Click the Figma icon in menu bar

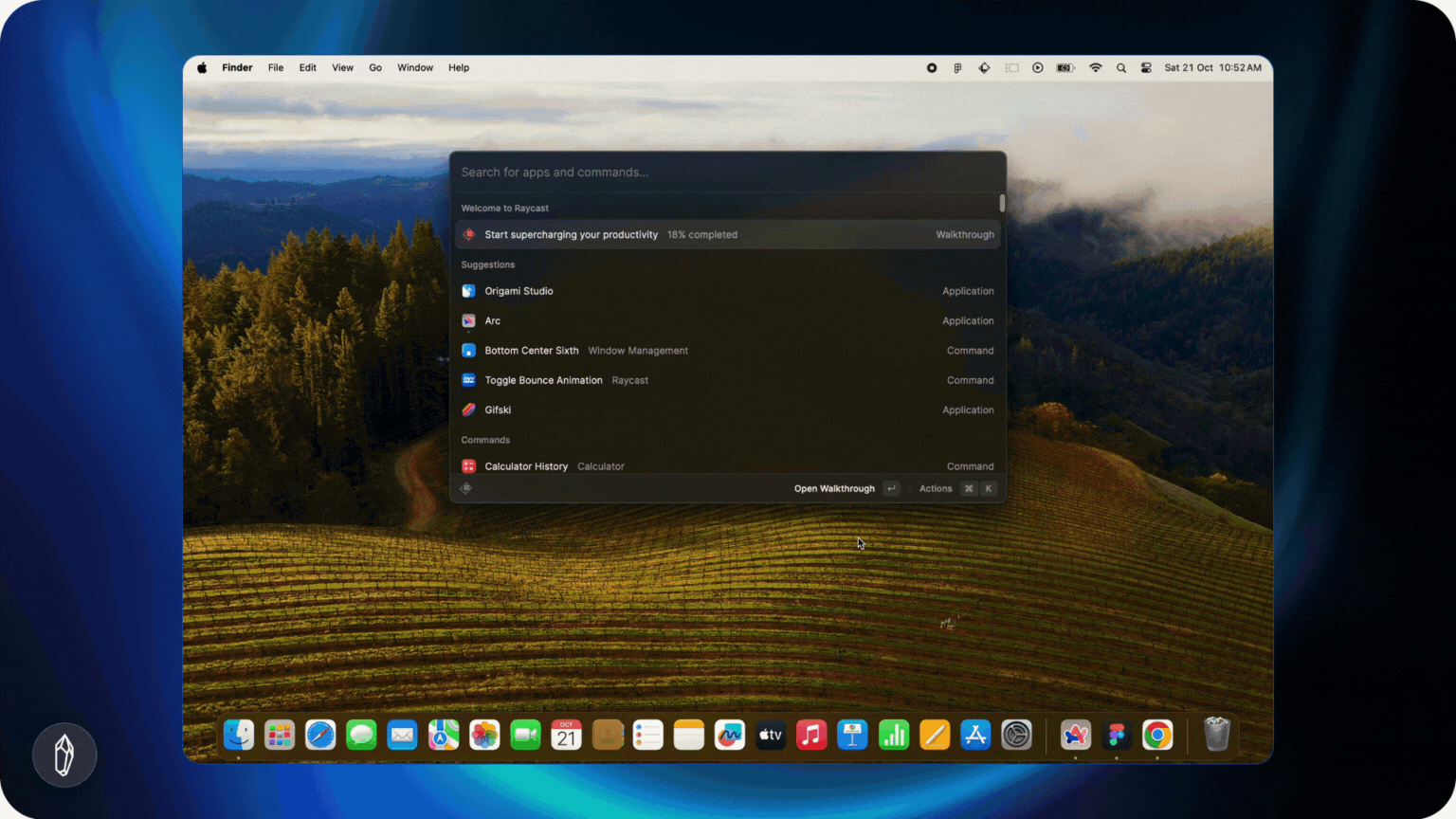957,68
